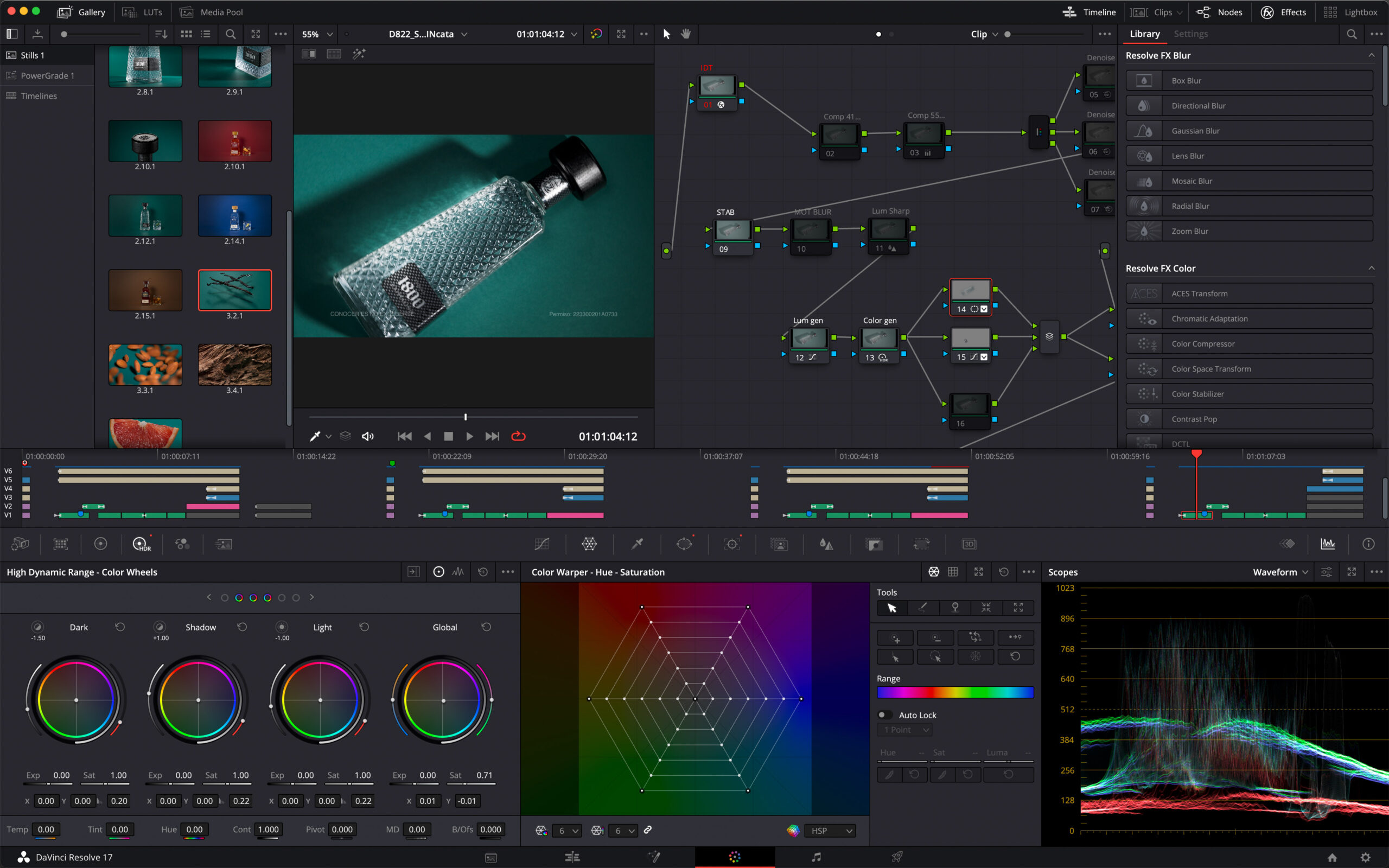This screenshot has width=1389, height=868.
Task: Open the Curves palette icon
Action: coord(542,544)
